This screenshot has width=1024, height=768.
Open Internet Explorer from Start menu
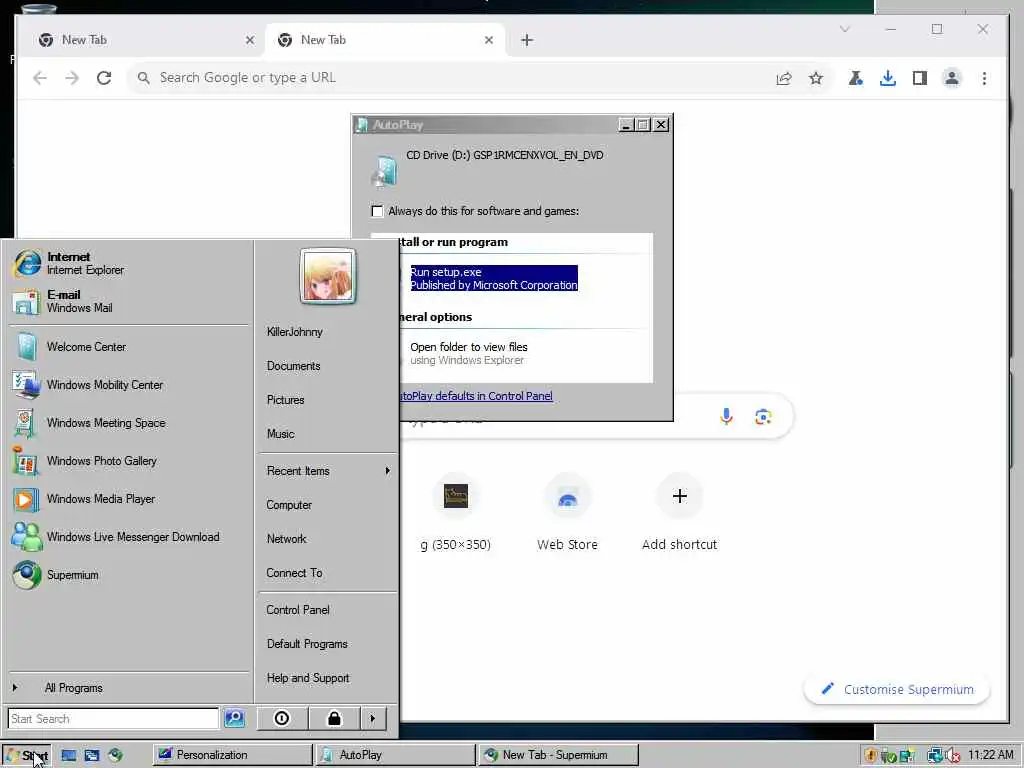(x=129, y=263)
